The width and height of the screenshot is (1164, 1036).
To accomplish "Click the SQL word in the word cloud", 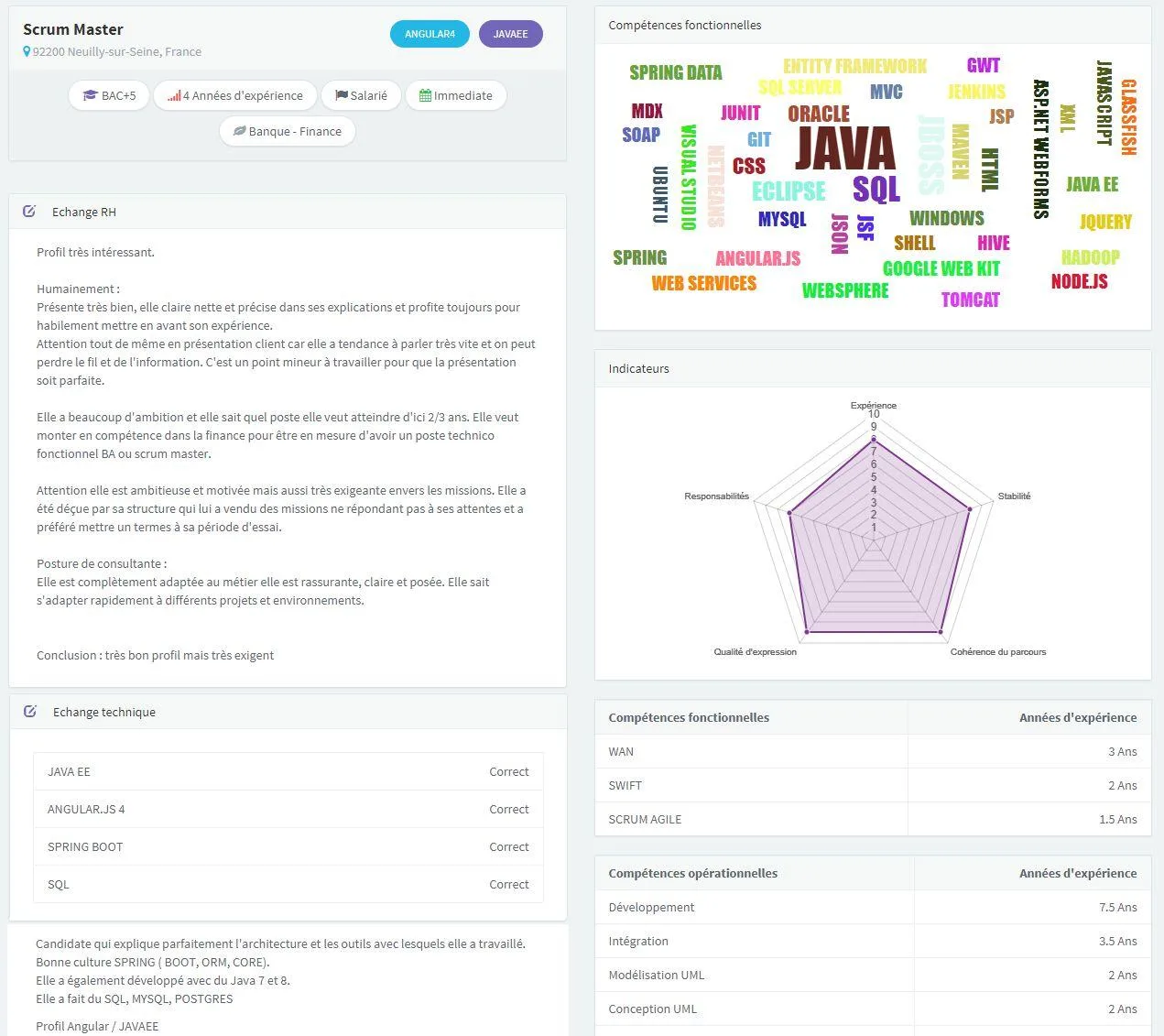I will tap(876, 189).
